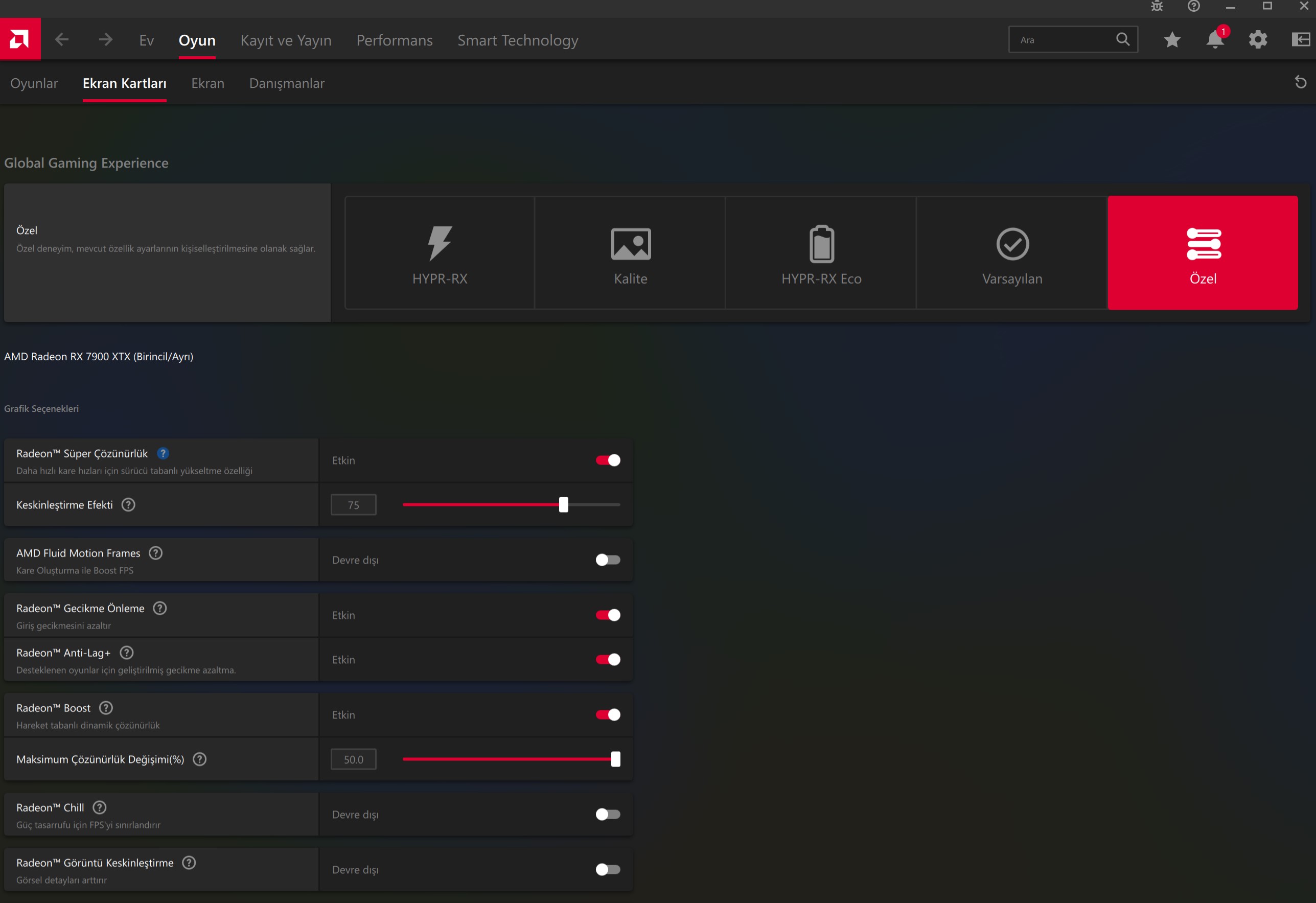
Task: Enable Radeon Chill toggle
Action: click(608, 814)
